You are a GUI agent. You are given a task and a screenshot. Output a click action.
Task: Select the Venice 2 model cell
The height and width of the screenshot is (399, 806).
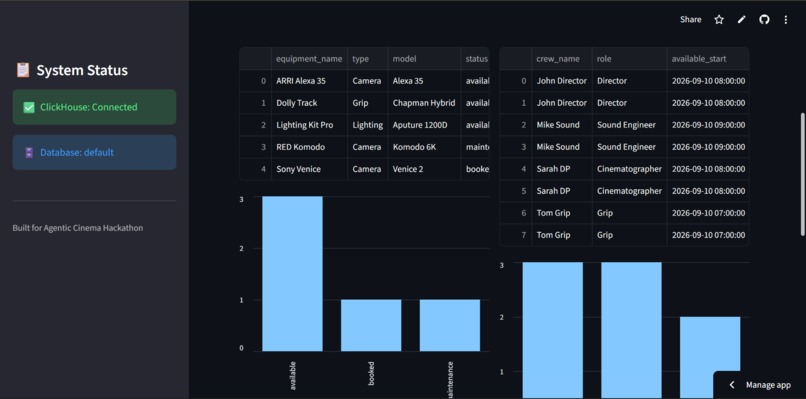click(424, 169)
